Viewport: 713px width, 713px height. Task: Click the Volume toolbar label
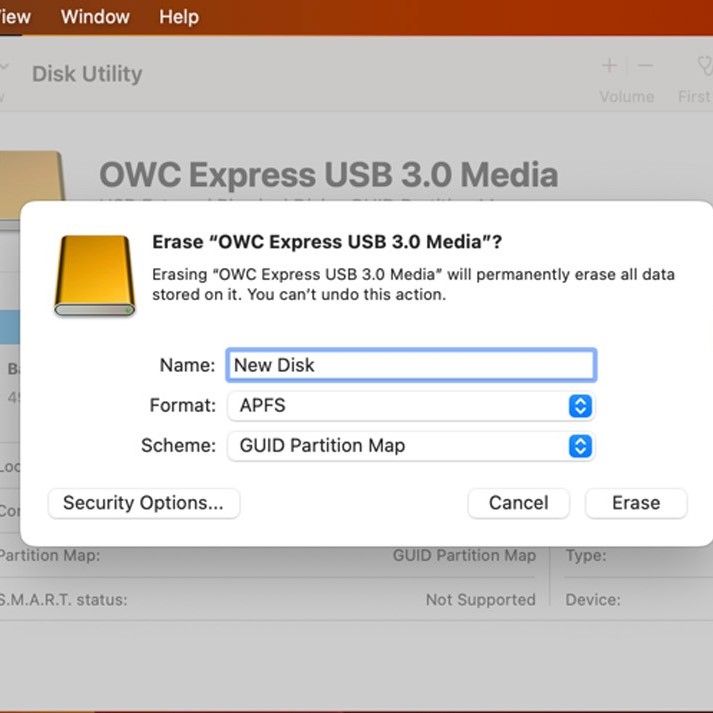627,96
